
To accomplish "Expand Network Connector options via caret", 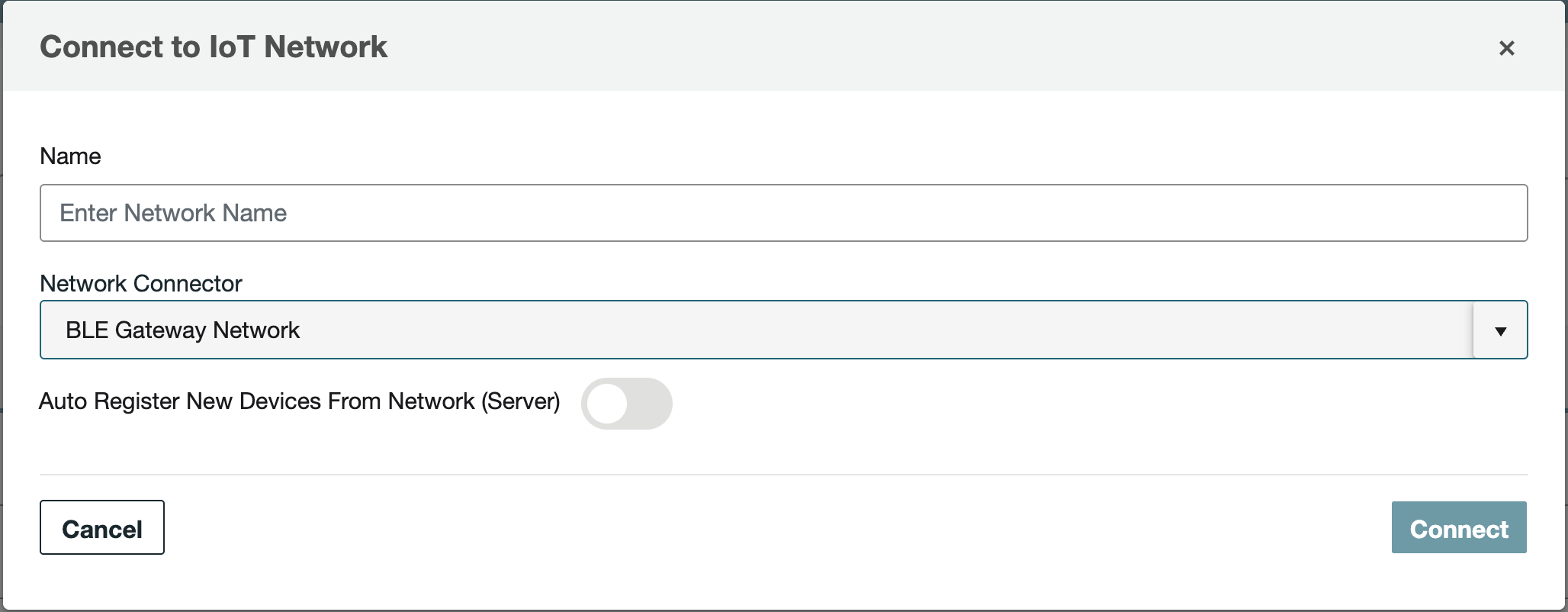I will (1500, 330).
